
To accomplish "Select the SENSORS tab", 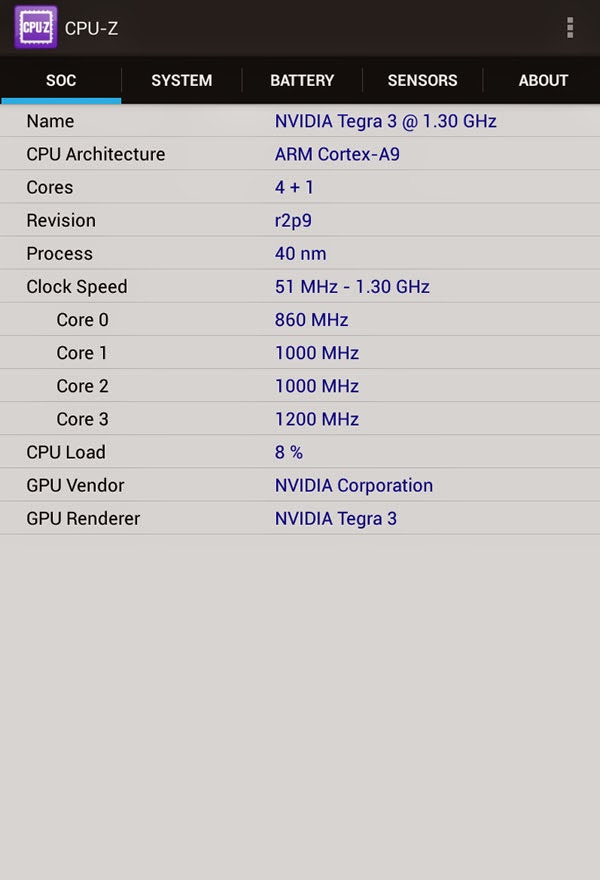I will click(x=423, y=80).
